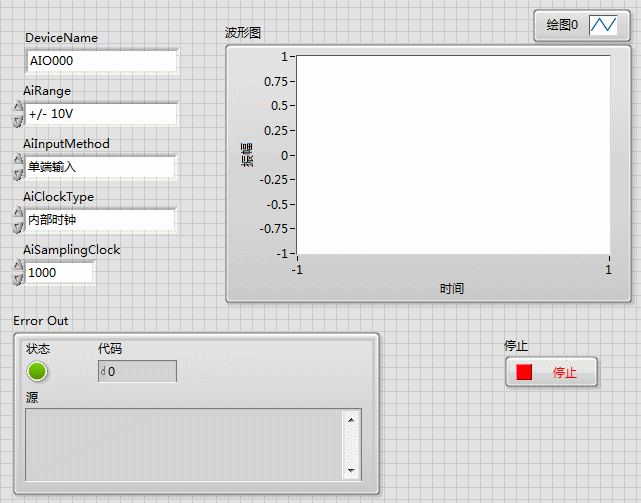Viewport: 641px width, 503px height.
Task: Click the 波形图 waveform plot area
Action: click(452, 154)
